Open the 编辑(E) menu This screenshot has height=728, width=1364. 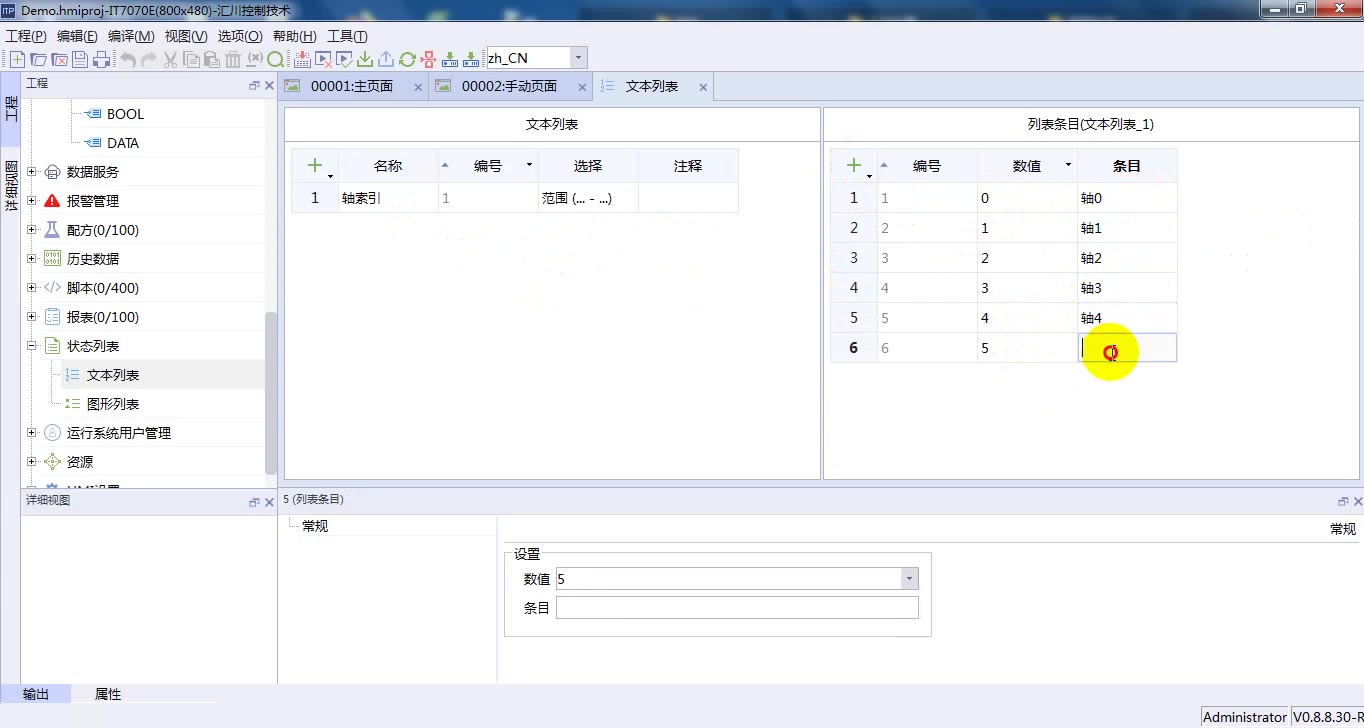tap(77, 36)
